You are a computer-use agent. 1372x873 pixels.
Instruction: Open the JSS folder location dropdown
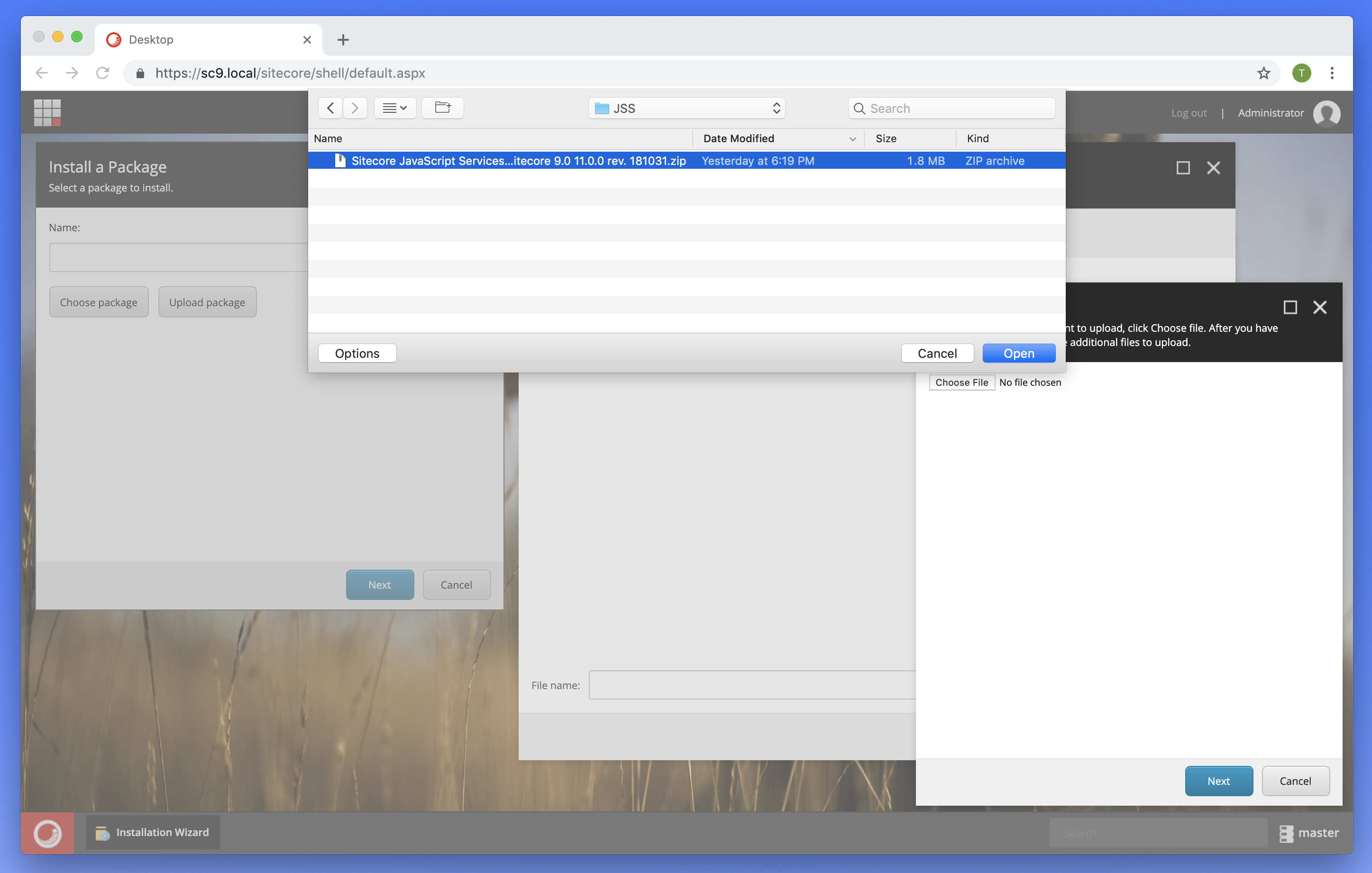pos(686,108)
